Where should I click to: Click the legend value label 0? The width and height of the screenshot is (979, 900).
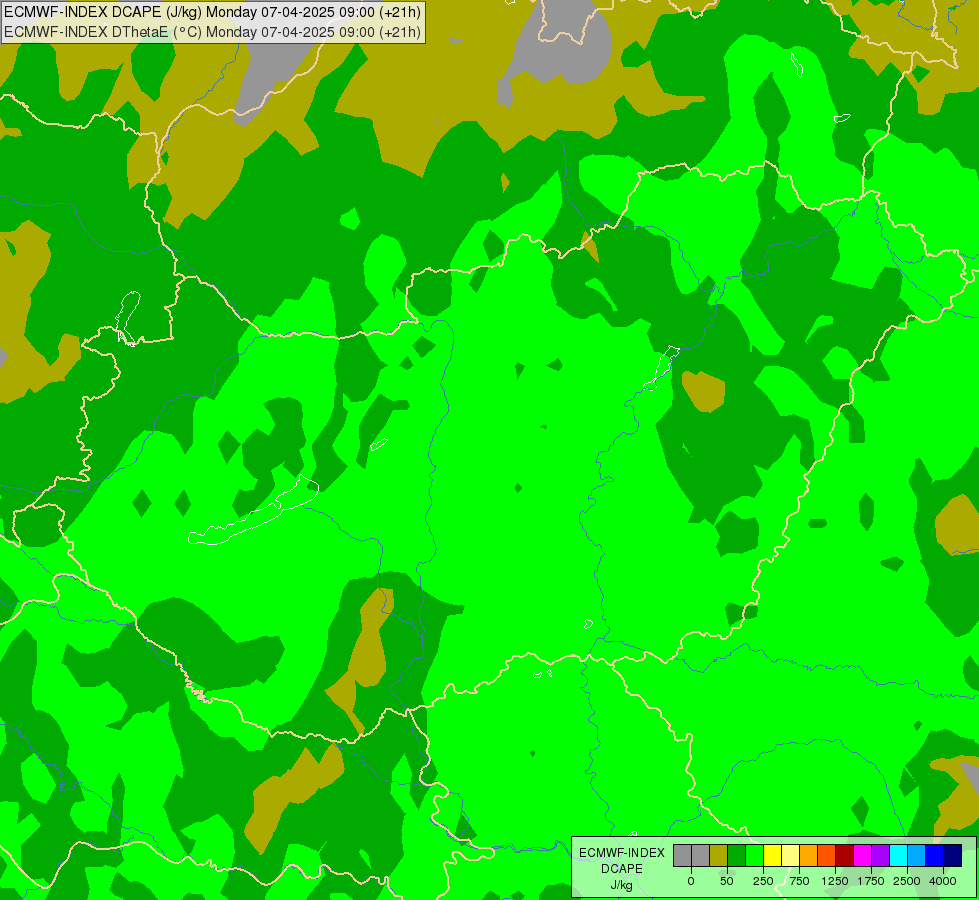[x=691, y=881]
